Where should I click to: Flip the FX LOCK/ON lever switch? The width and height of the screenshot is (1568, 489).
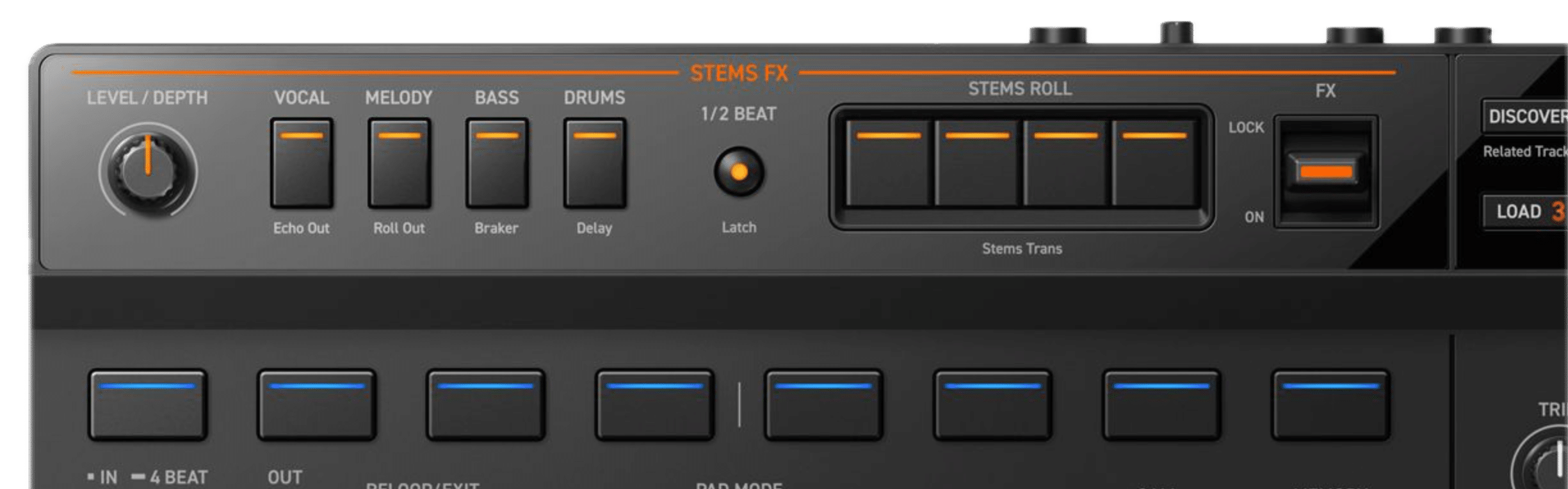pos(1326,172)
